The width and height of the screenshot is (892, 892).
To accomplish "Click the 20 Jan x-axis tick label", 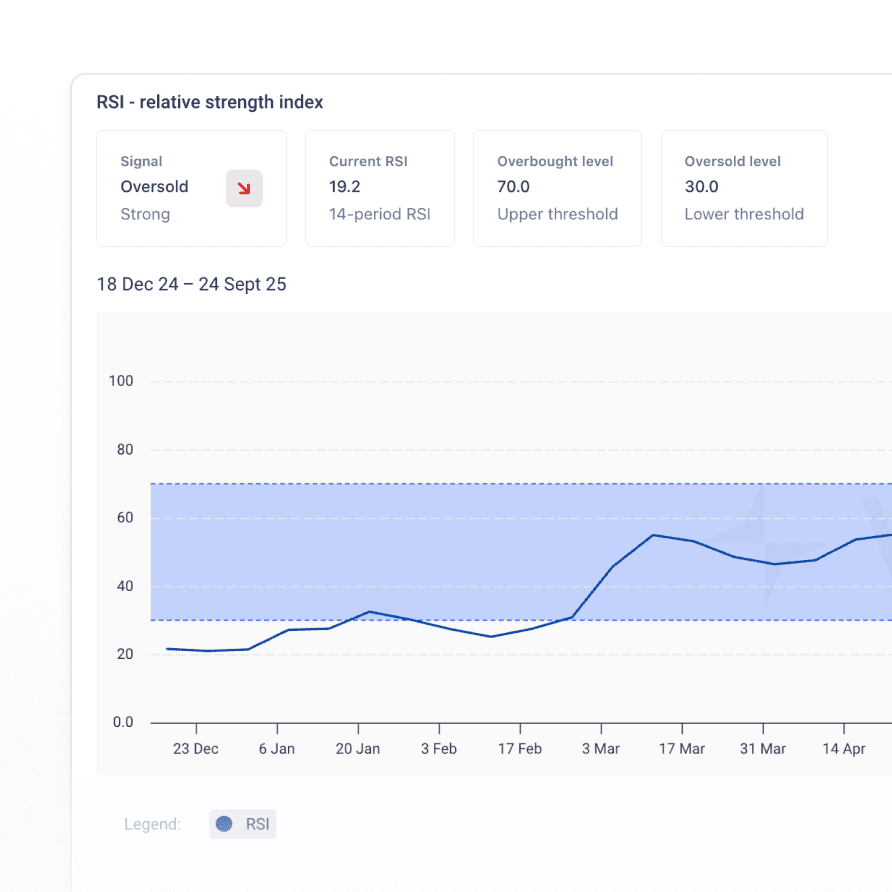I will pyautogui.click(x=358, y=749).
